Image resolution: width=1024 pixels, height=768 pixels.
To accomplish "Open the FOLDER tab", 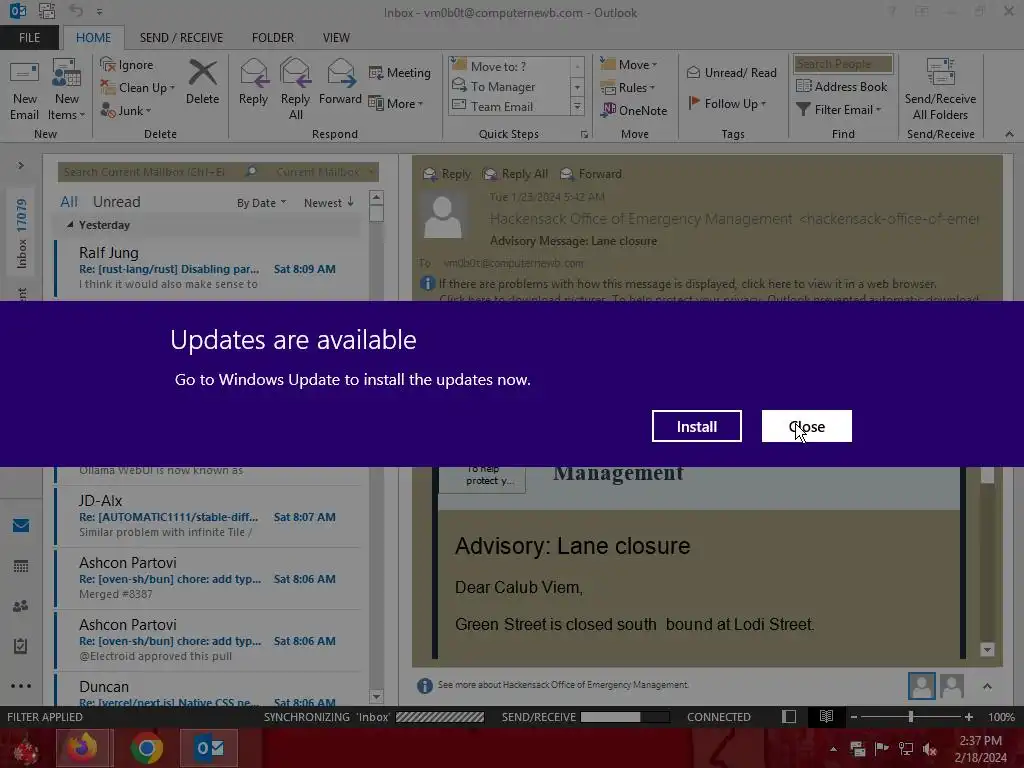I will pos(273,38).
